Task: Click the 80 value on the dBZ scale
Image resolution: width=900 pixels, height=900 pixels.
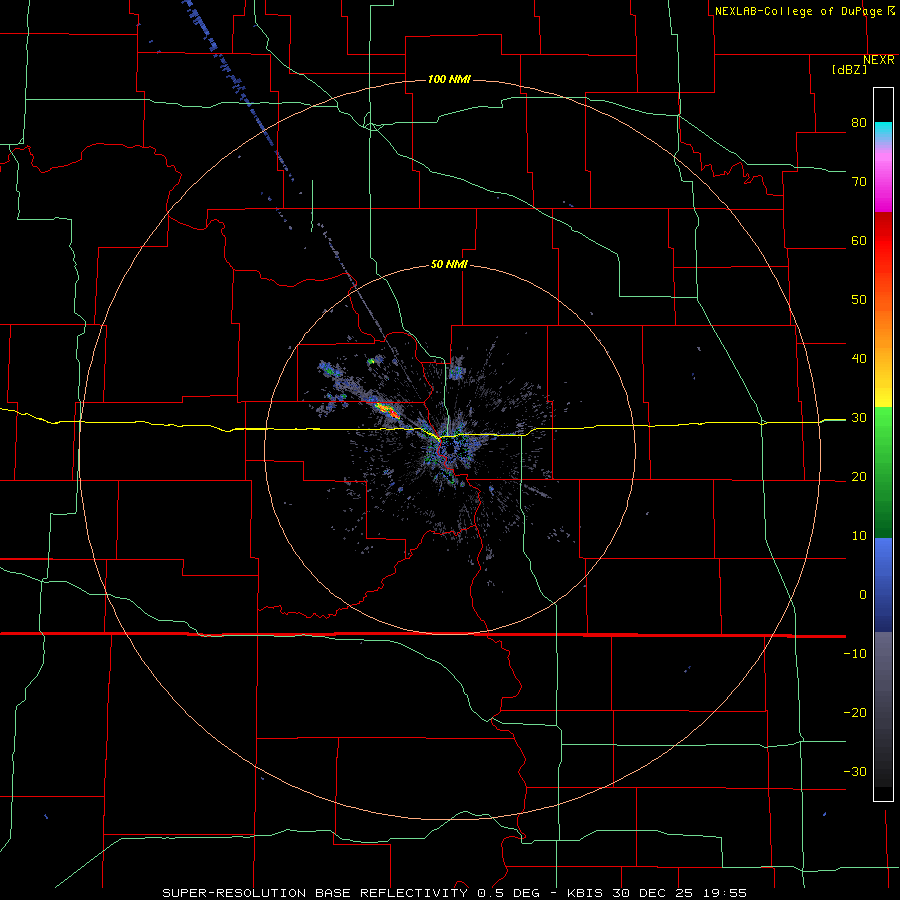Action: coord(859,123)
